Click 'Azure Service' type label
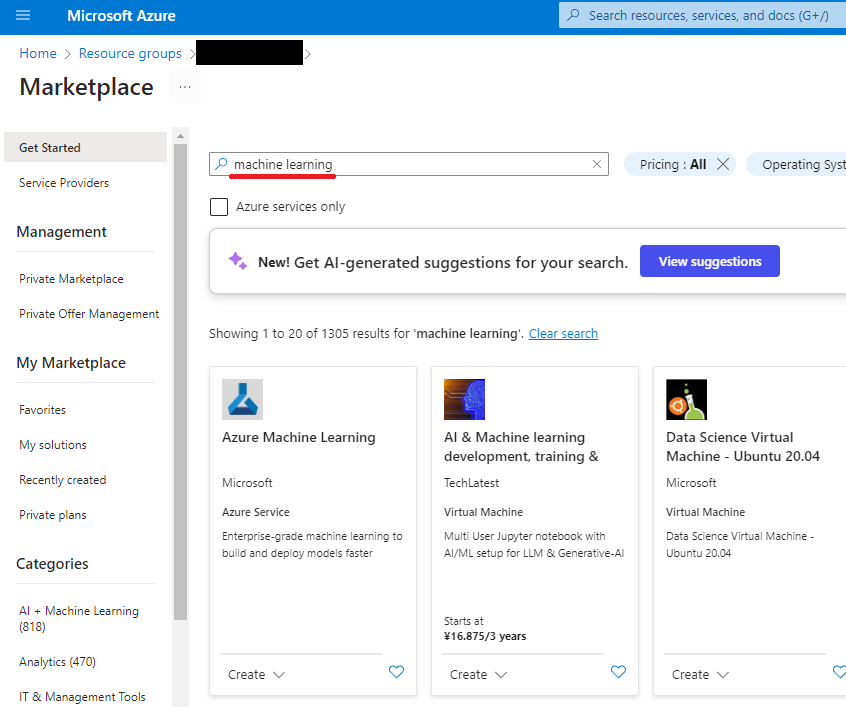The image size is (846, 707). (x=256, y=512)
